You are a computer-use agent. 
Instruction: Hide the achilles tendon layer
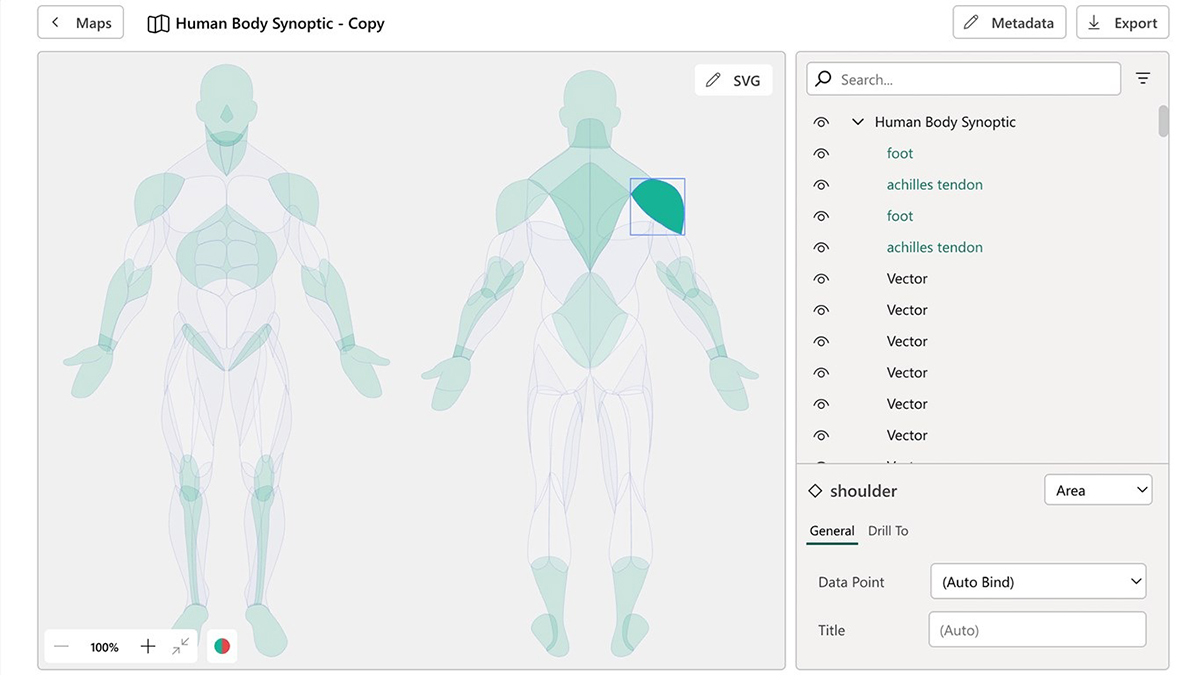pos(821,184)
